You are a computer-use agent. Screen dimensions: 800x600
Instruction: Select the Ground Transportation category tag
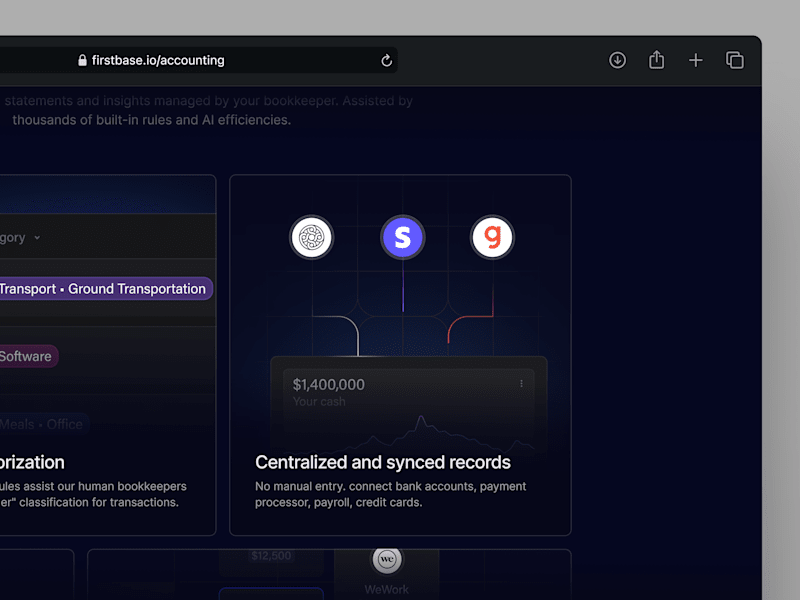[106, 289]
